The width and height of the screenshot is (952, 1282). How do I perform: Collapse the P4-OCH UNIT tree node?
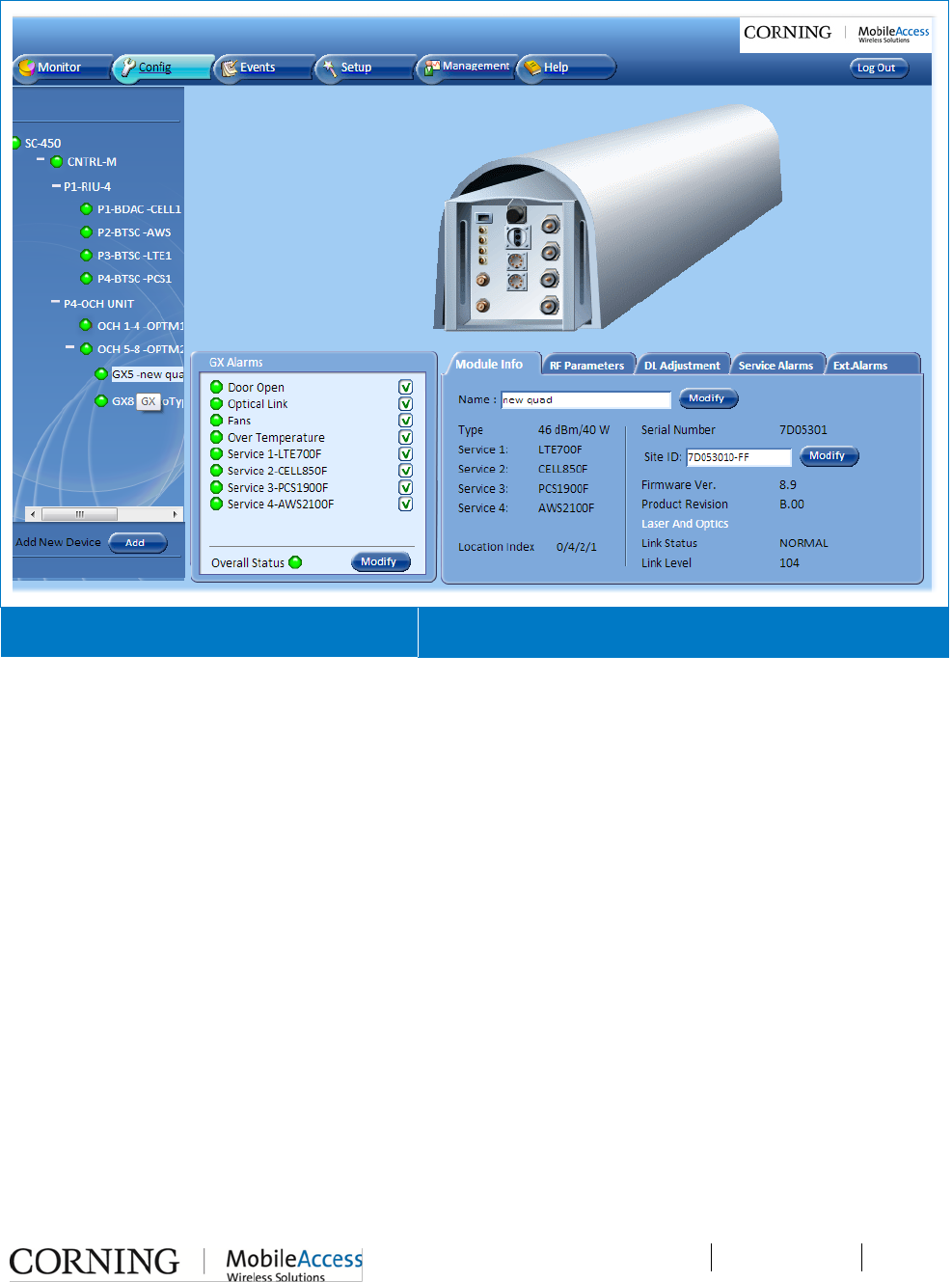(55, 302)
